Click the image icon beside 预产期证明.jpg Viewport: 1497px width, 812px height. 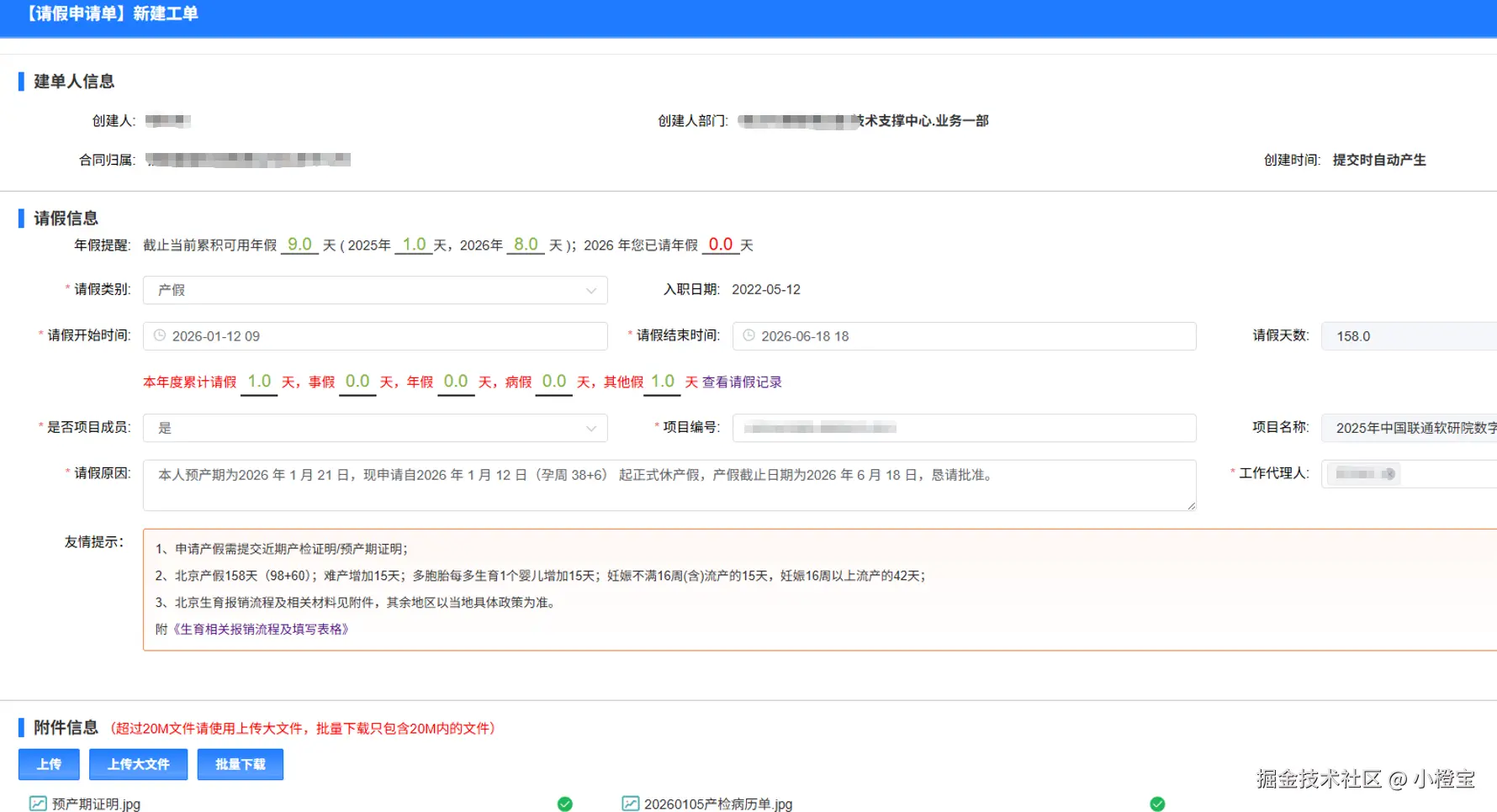(37, 804)
